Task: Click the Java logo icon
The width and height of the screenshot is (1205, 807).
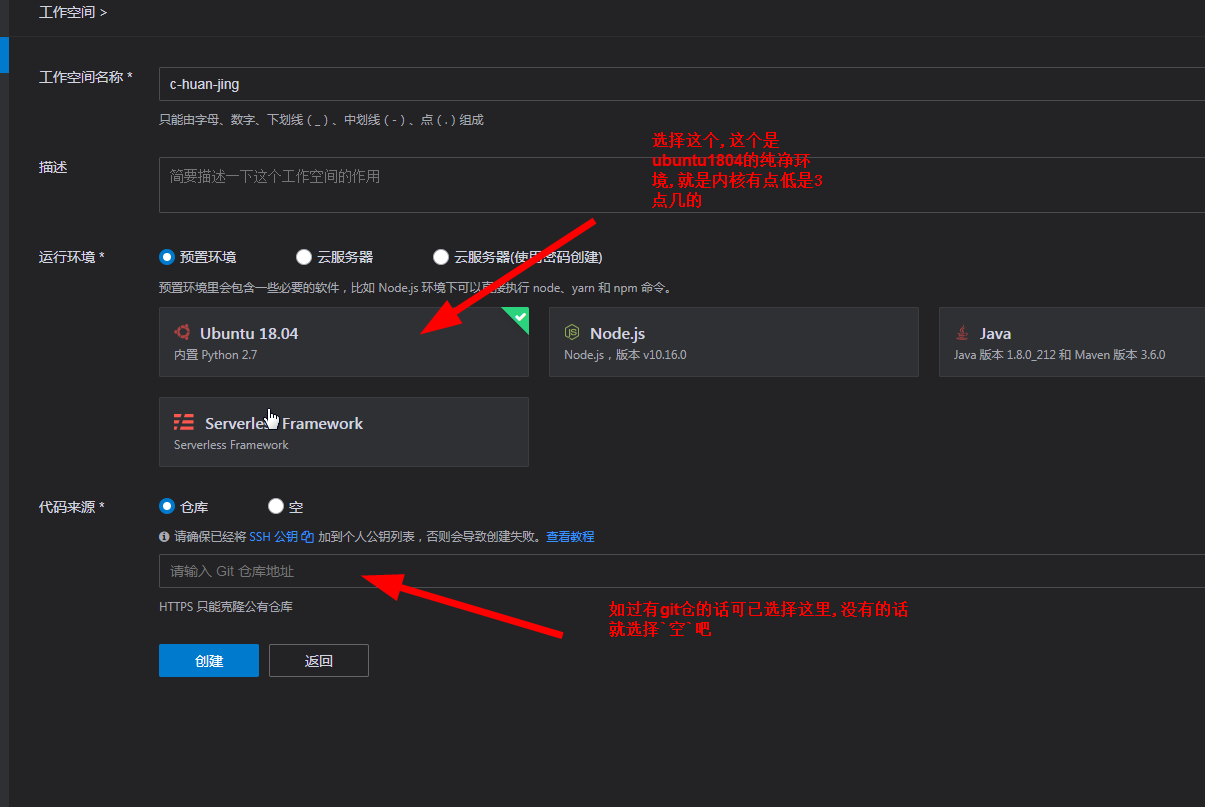Action: 962,333
